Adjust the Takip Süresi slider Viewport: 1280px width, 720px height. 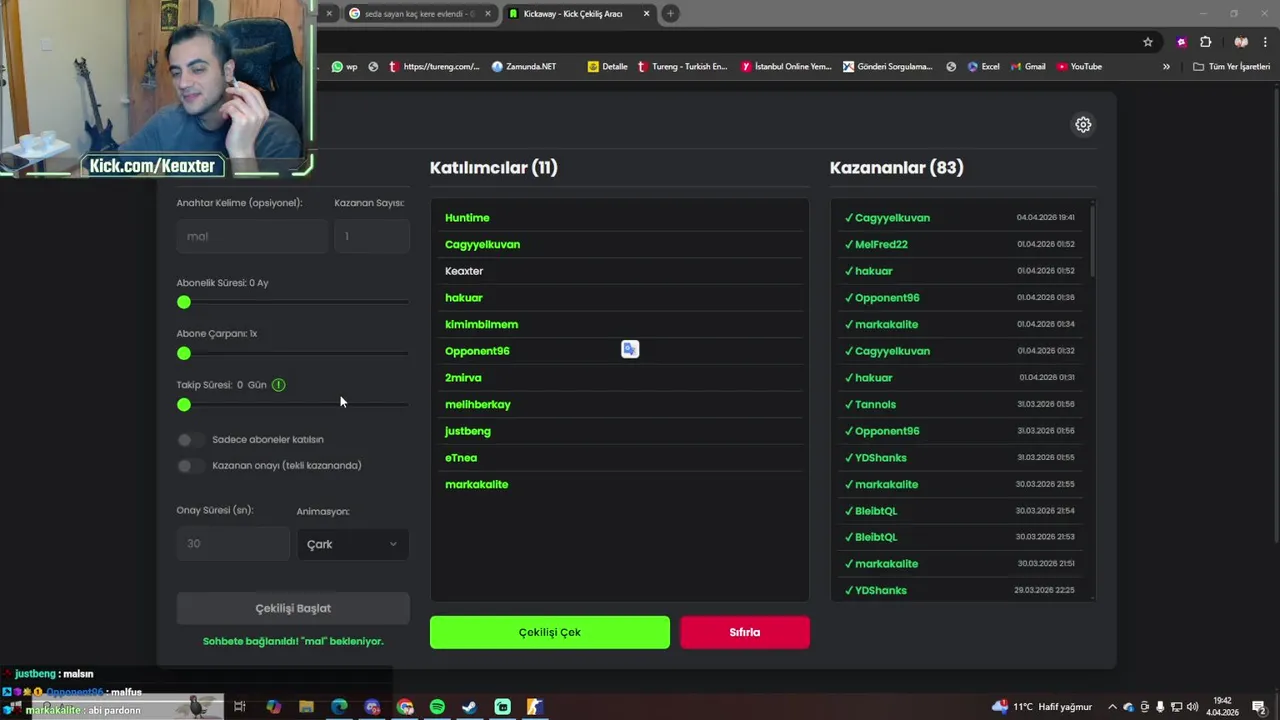coord(292,405)
